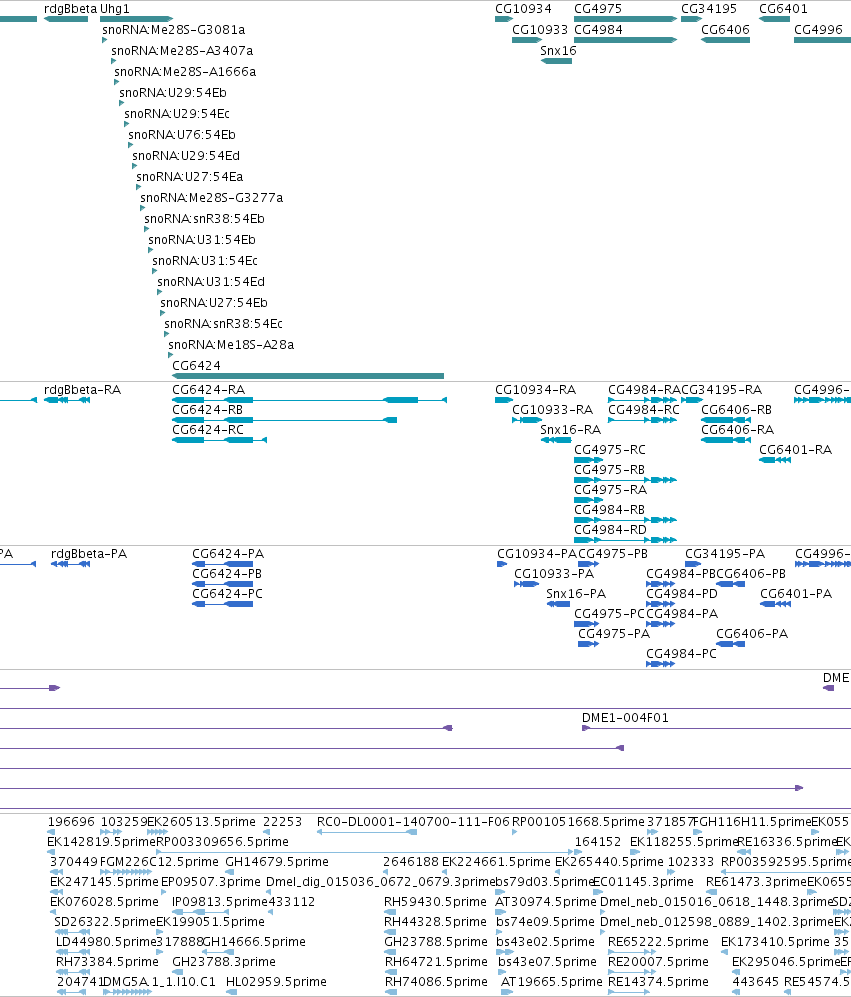
Task: Click protein CG6424-PB
Action: (x=223, y=584)
